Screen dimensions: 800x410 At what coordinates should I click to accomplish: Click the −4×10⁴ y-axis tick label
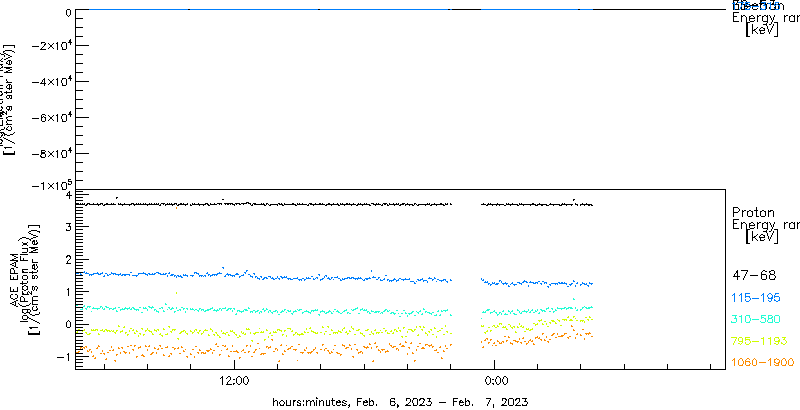point(51,82)
